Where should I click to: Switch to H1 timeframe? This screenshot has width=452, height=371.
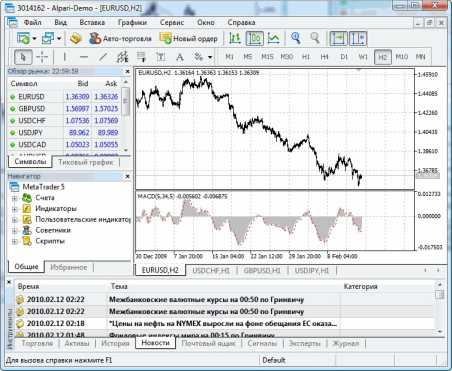[306, 57]
